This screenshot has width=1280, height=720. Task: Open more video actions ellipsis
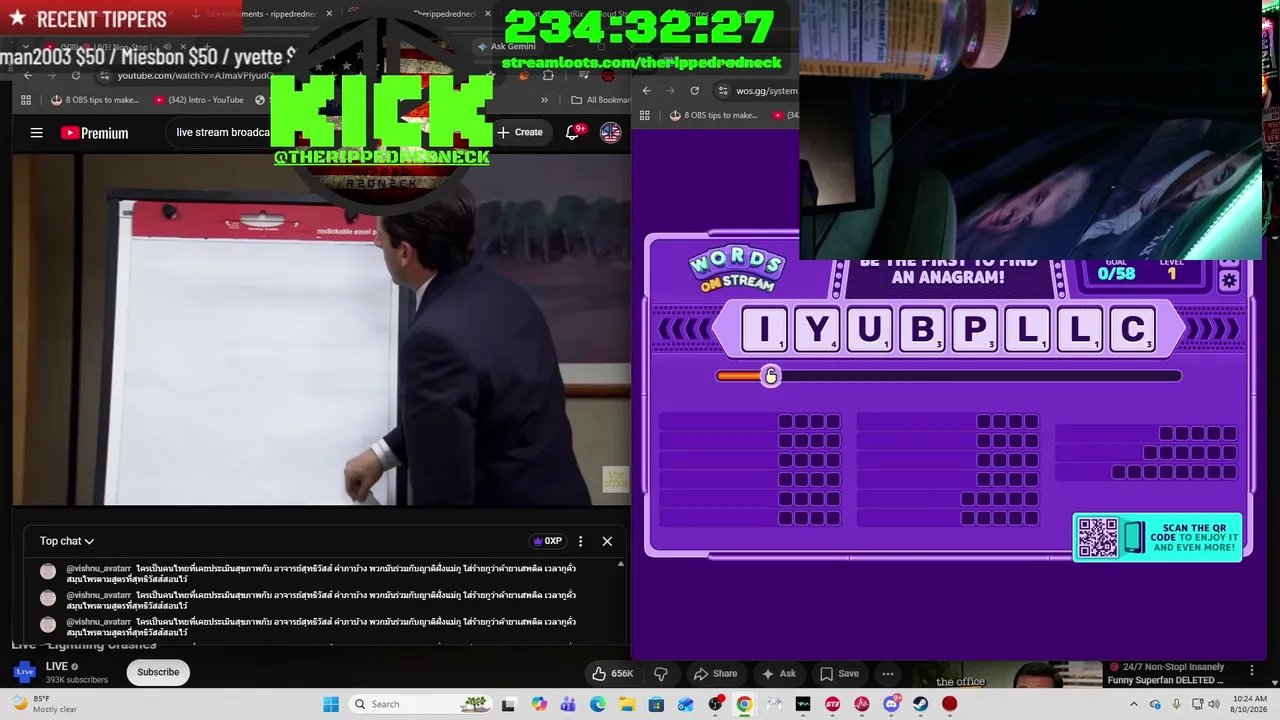coord(888,673)
